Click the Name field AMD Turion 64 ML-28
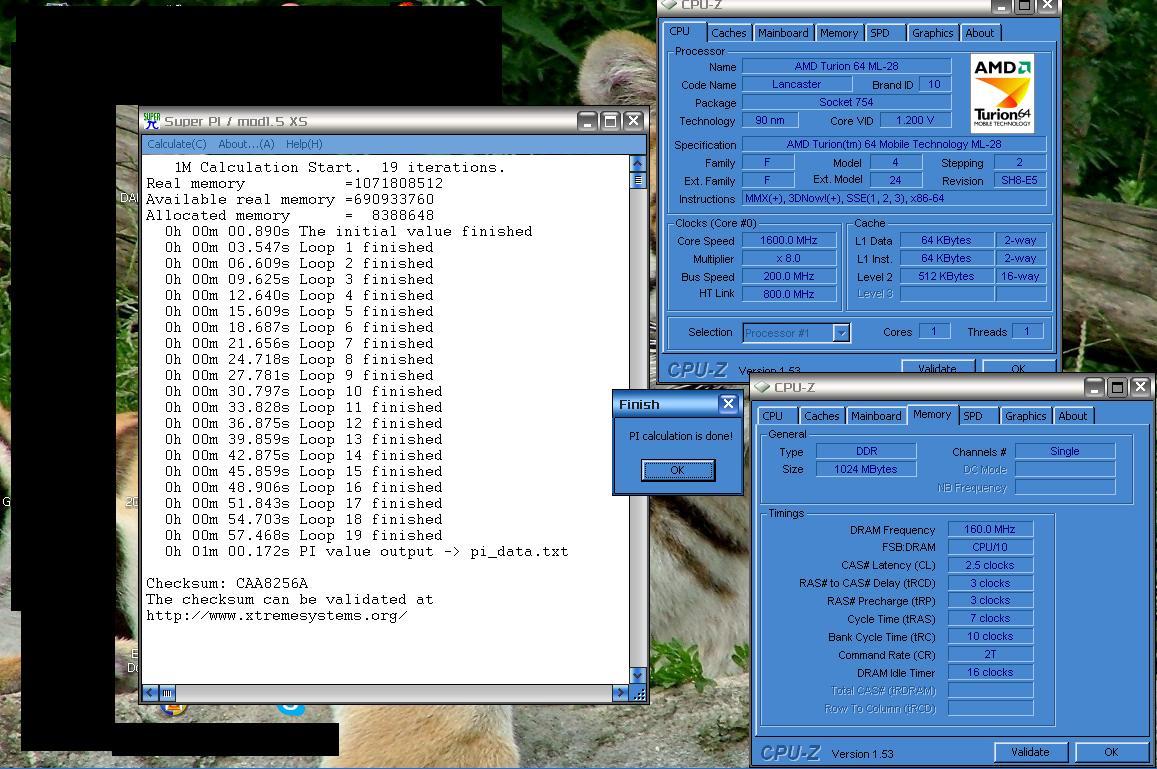The height and width of the screenshot is (769, 1157). [x=846, y=66]
